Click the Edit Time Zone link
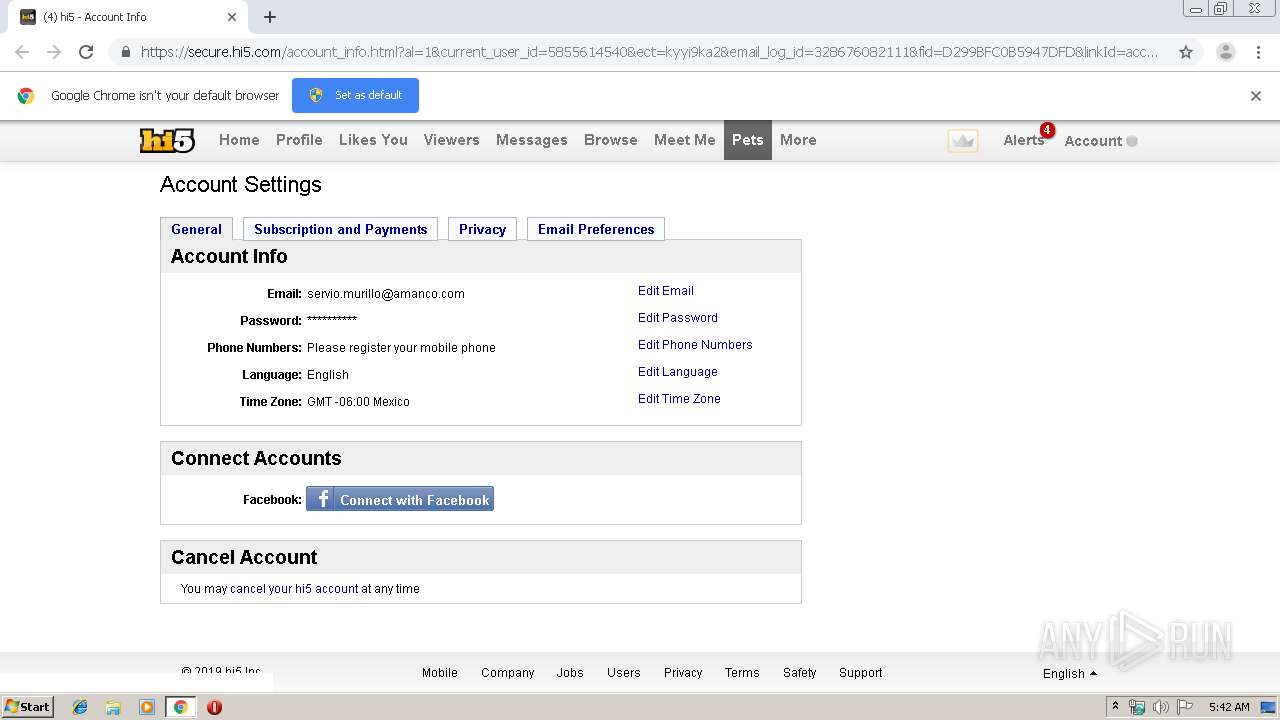 pos(679,399)
